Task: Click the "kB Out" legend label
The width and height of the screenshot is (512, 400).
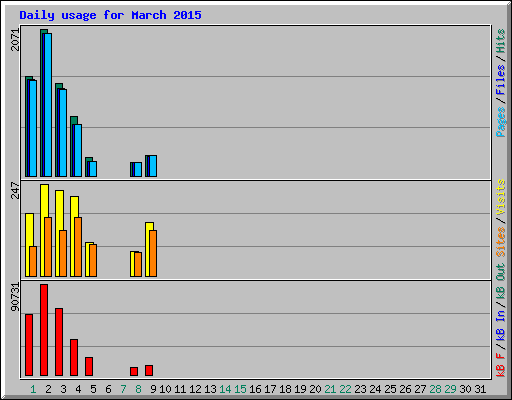Action: 500,282
